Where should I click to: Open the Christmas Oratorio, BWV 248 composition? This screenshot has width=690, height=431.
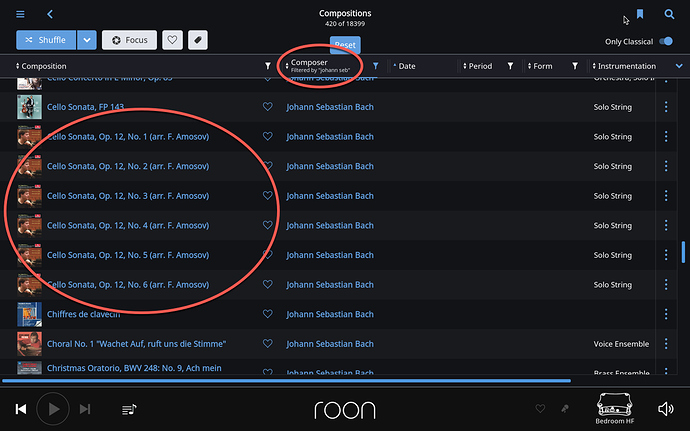pos(134,368)
